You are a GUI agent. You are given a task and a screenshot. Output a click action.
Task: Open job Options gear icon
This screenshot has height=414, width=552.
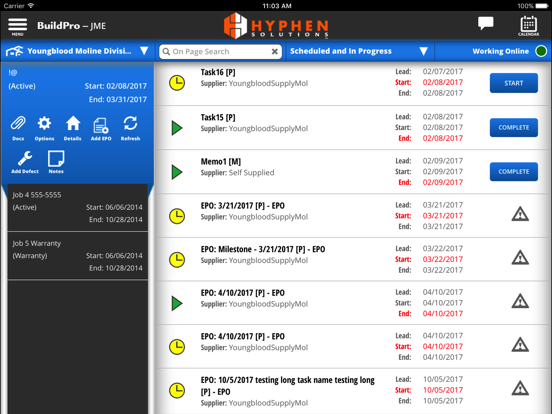44,128
